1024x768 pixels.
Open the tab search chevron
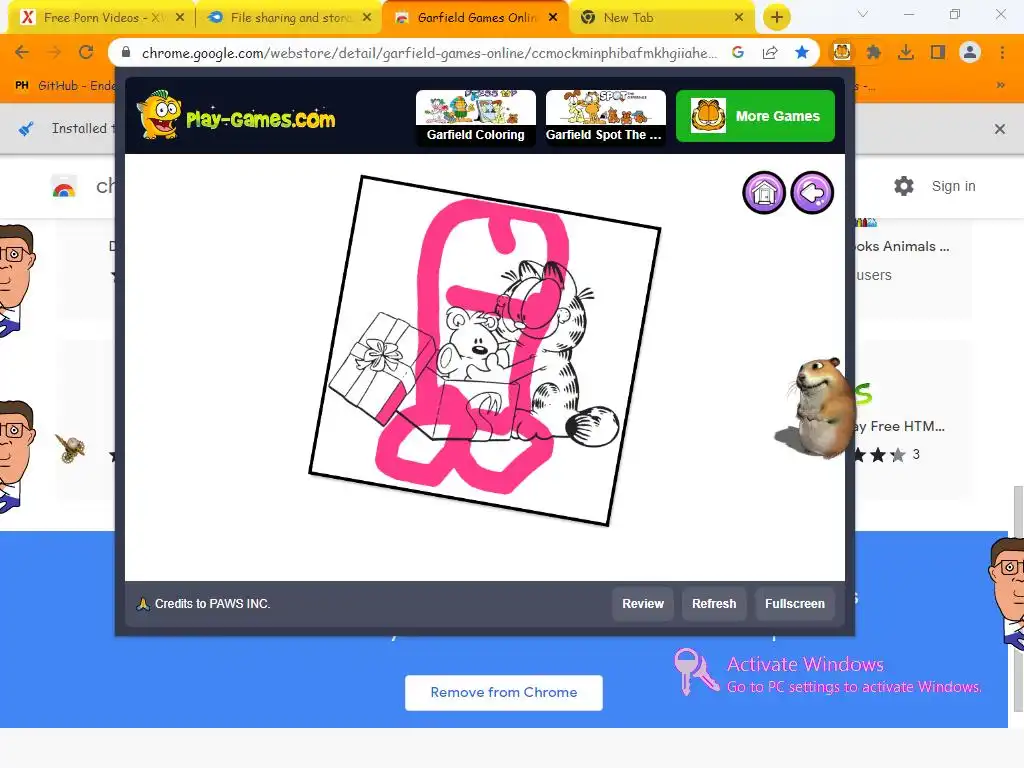click(863, 14)
